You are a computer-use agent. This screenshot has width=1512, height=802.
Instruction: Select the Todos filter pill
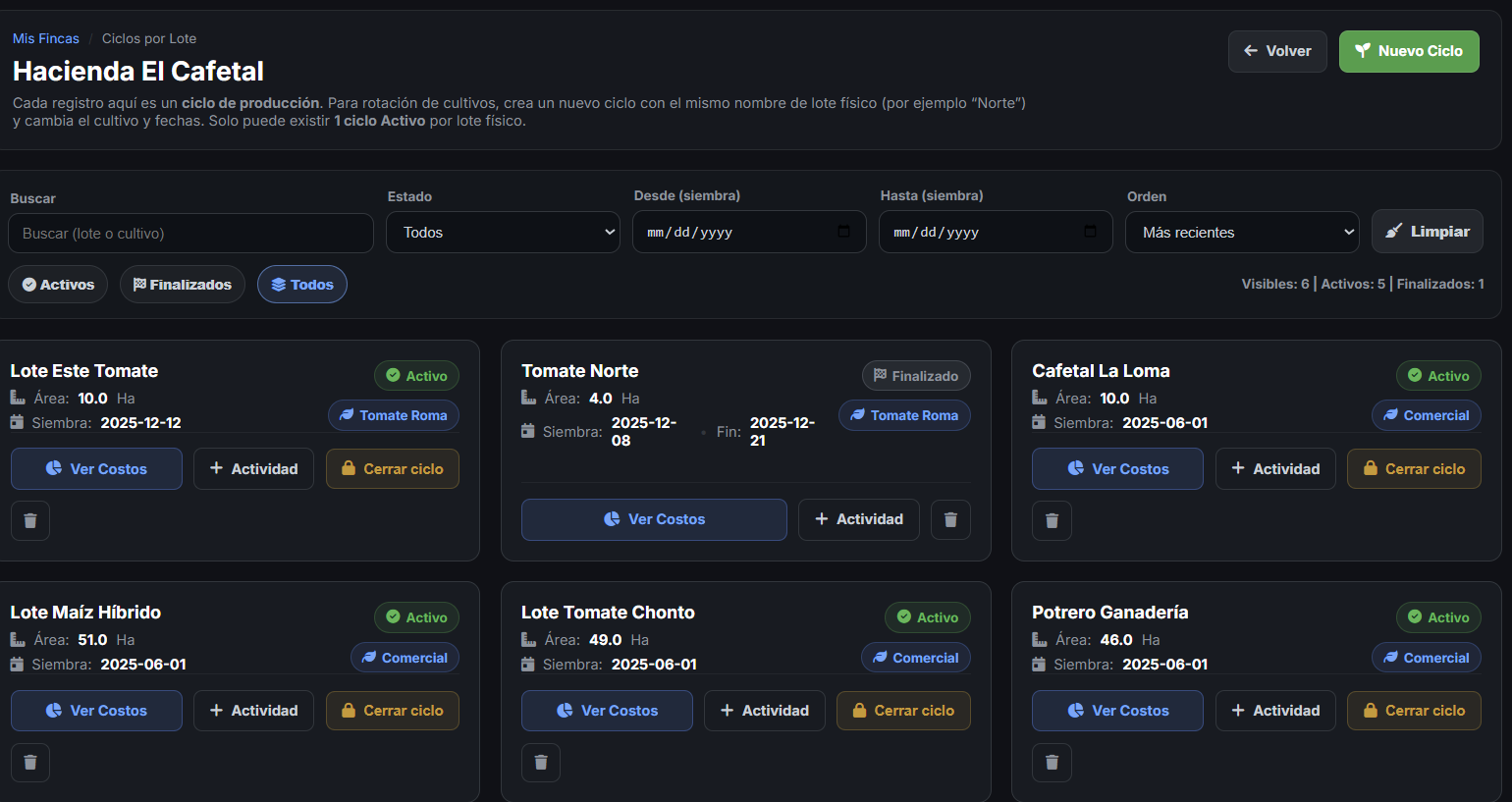(x=302, y=285)
